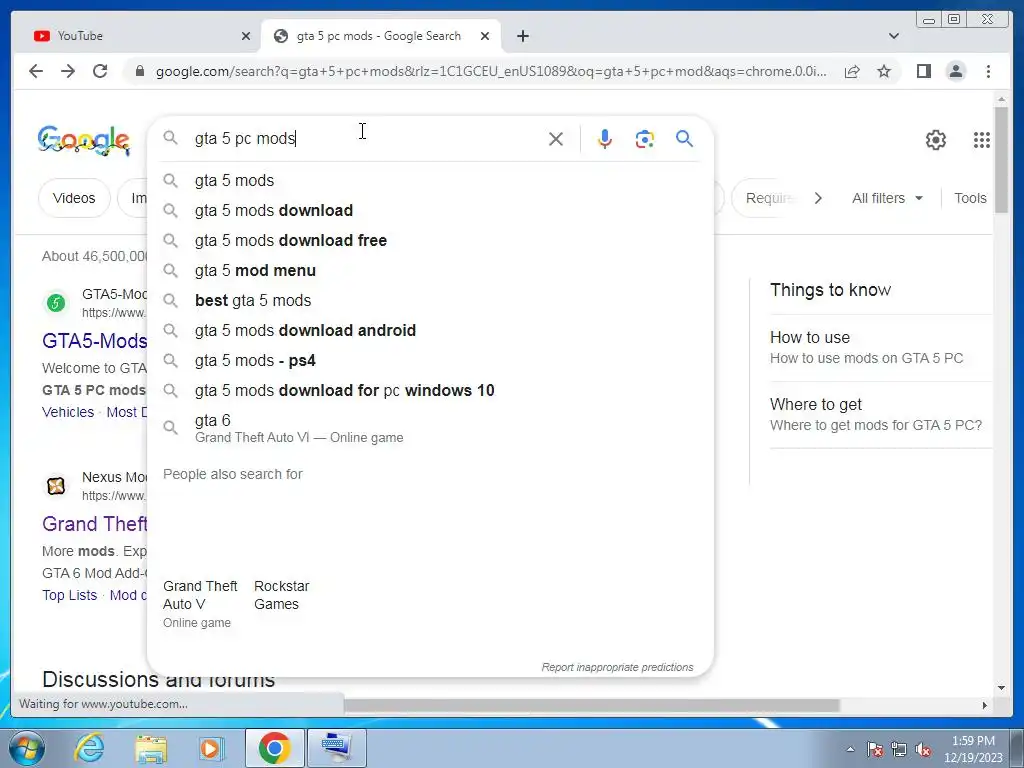
Task: Close the YouTube tab
Action: (x=246, y=36)
